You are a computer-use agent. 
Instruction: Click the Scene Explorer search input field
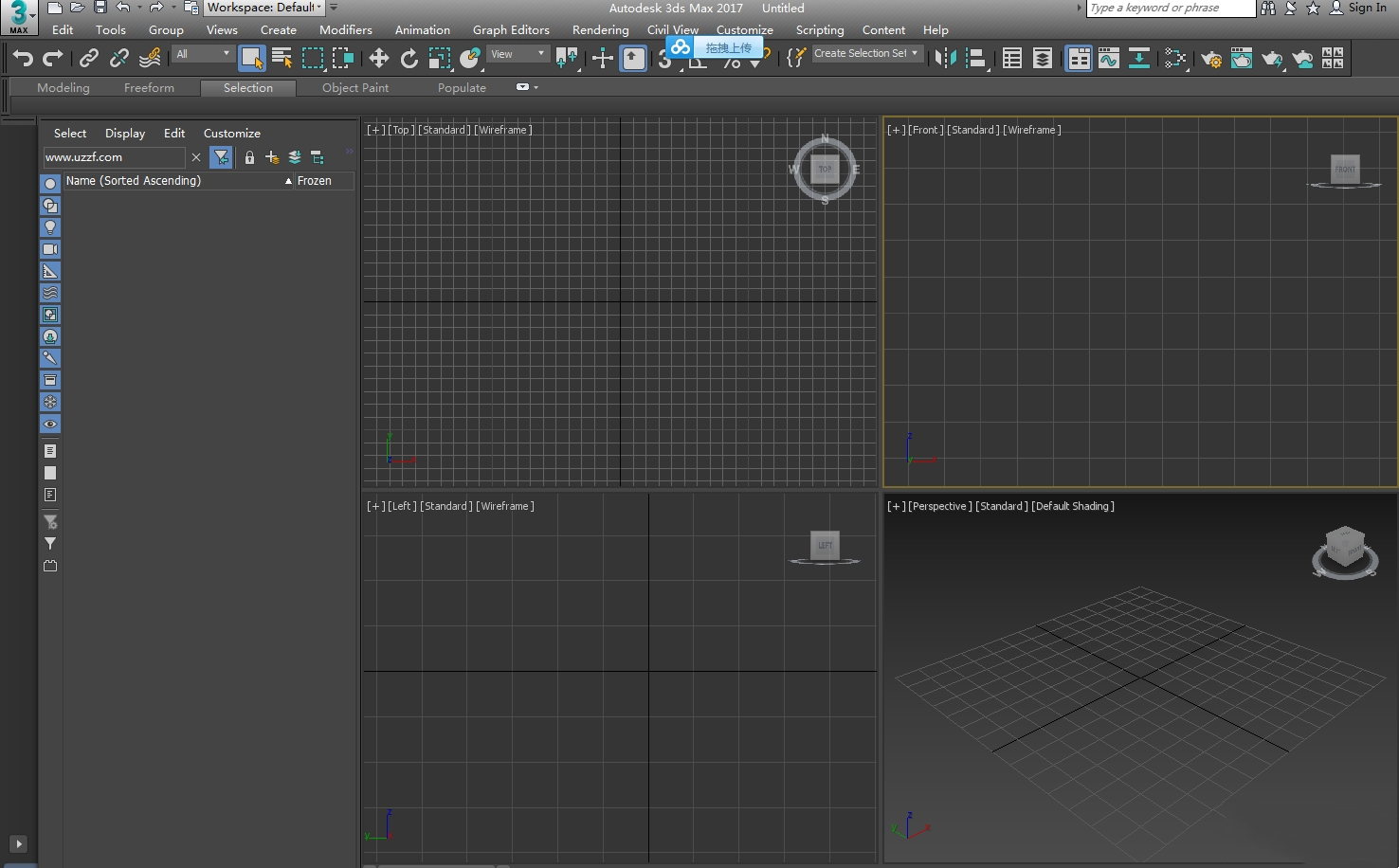[114, 157]
